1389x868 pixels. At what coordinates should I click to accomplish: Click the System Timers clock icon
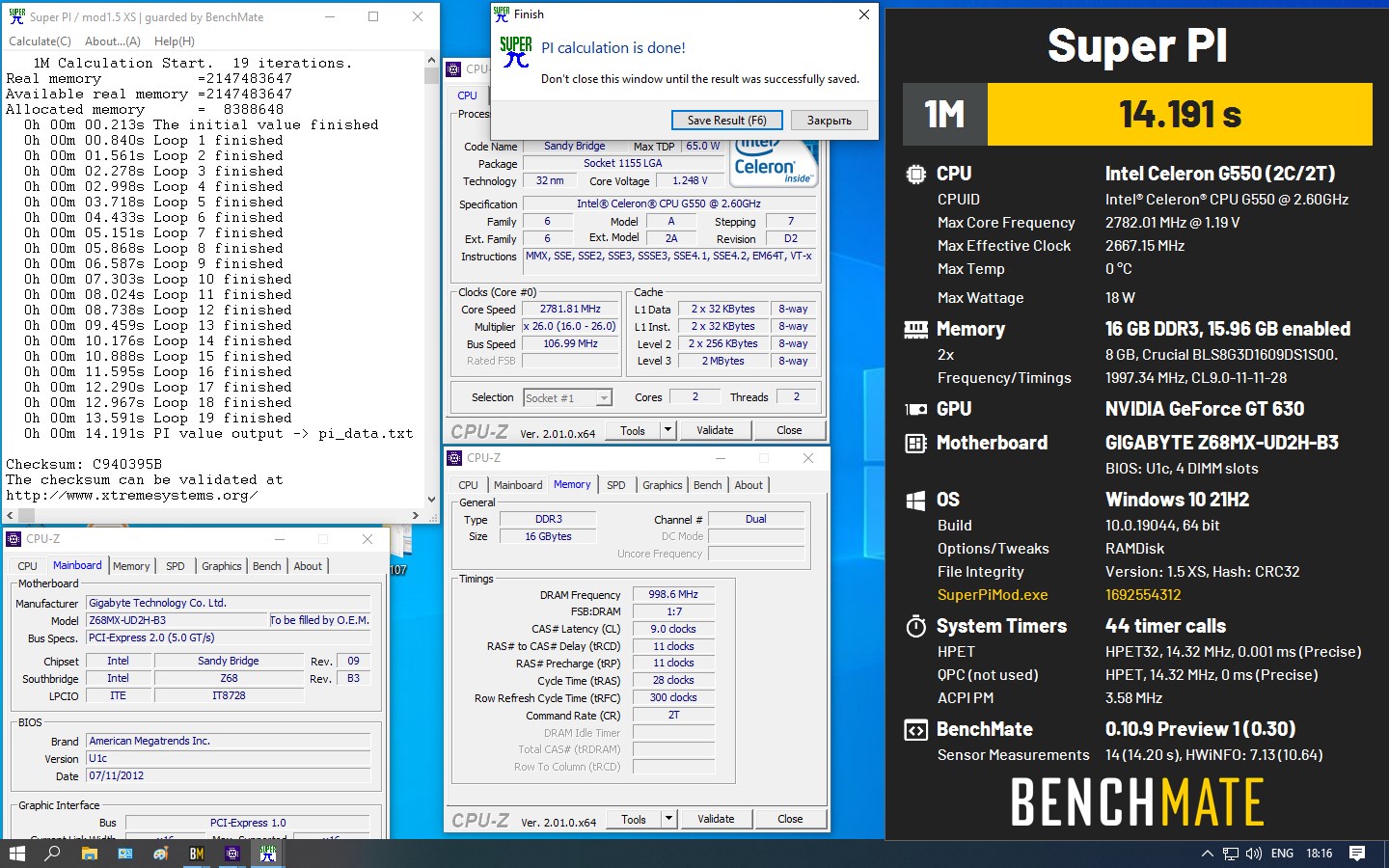click(915, 626)
